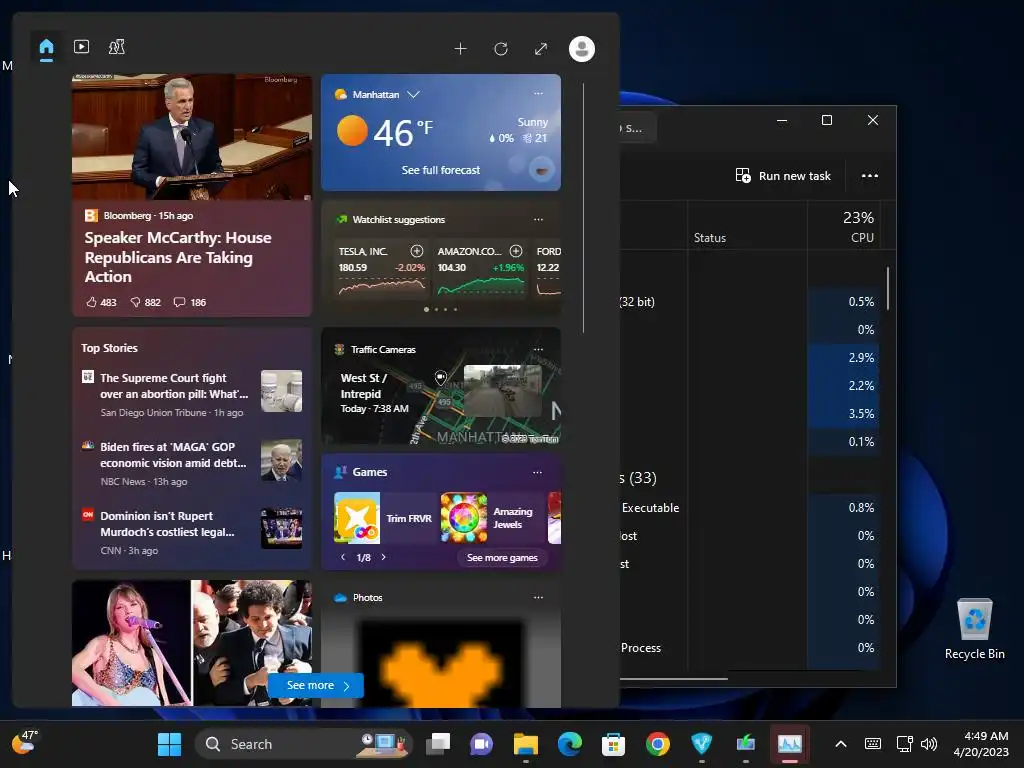1024x768 pixels.
Task: Add TESLA, INC. to watchlist
Action: click(417, 251)
